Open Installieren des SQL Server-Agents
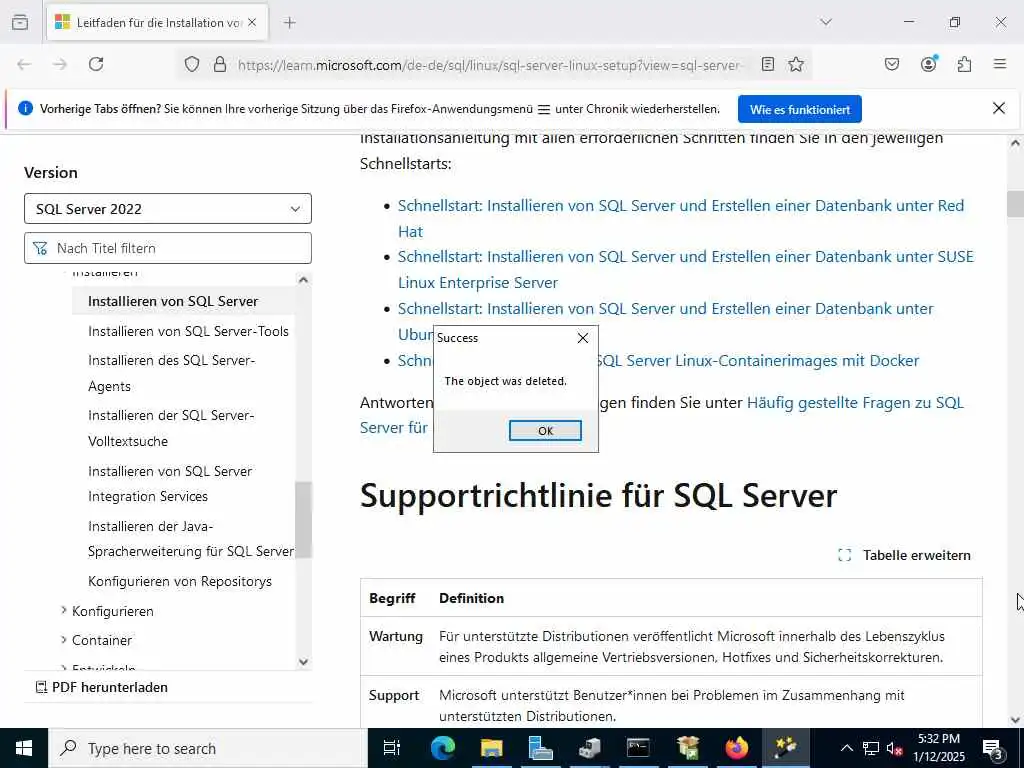This screenshot has width=1024, height=768. point(171,373)
